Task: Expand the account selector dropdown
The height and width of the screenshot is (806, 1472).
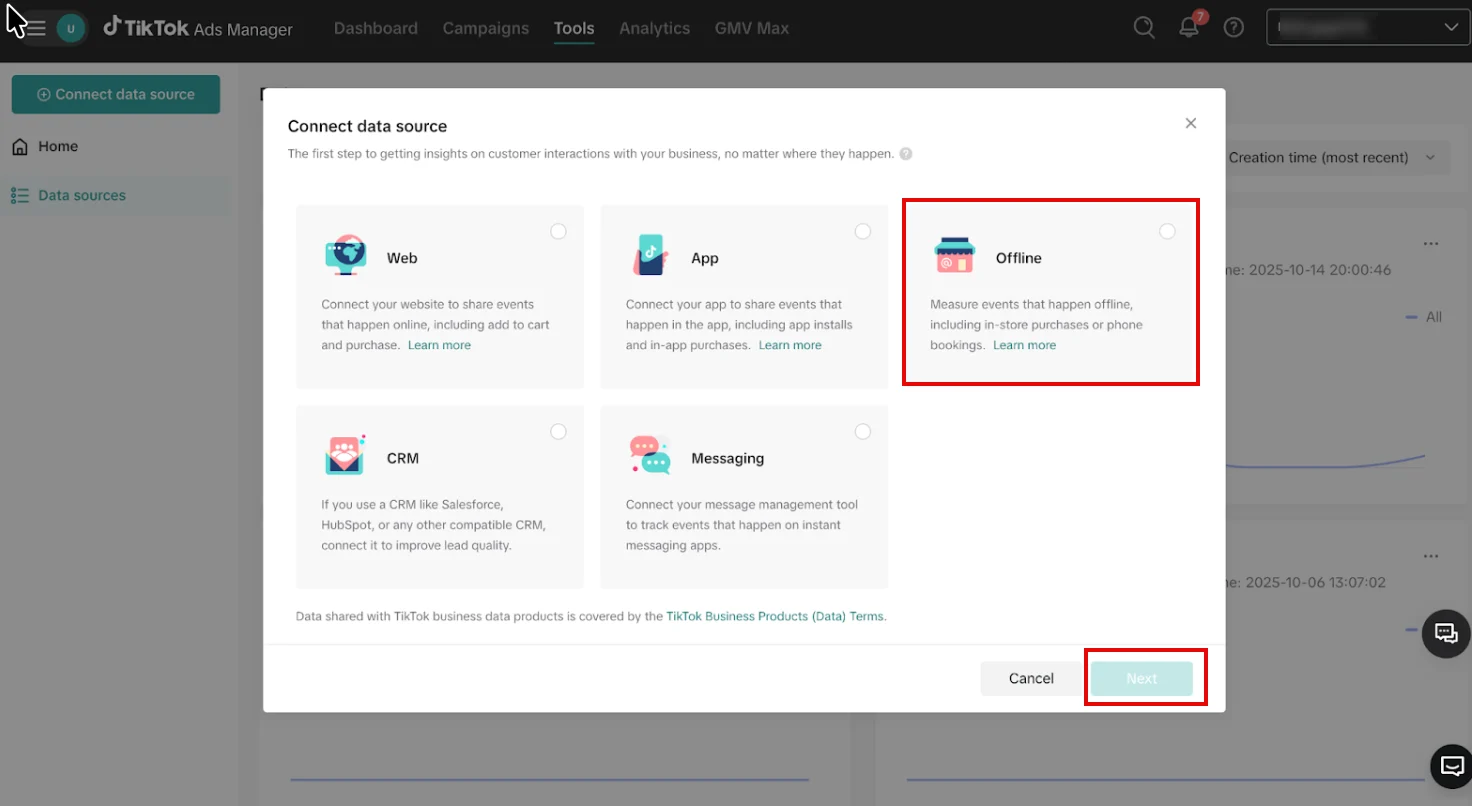Action: click(1367, 28)
